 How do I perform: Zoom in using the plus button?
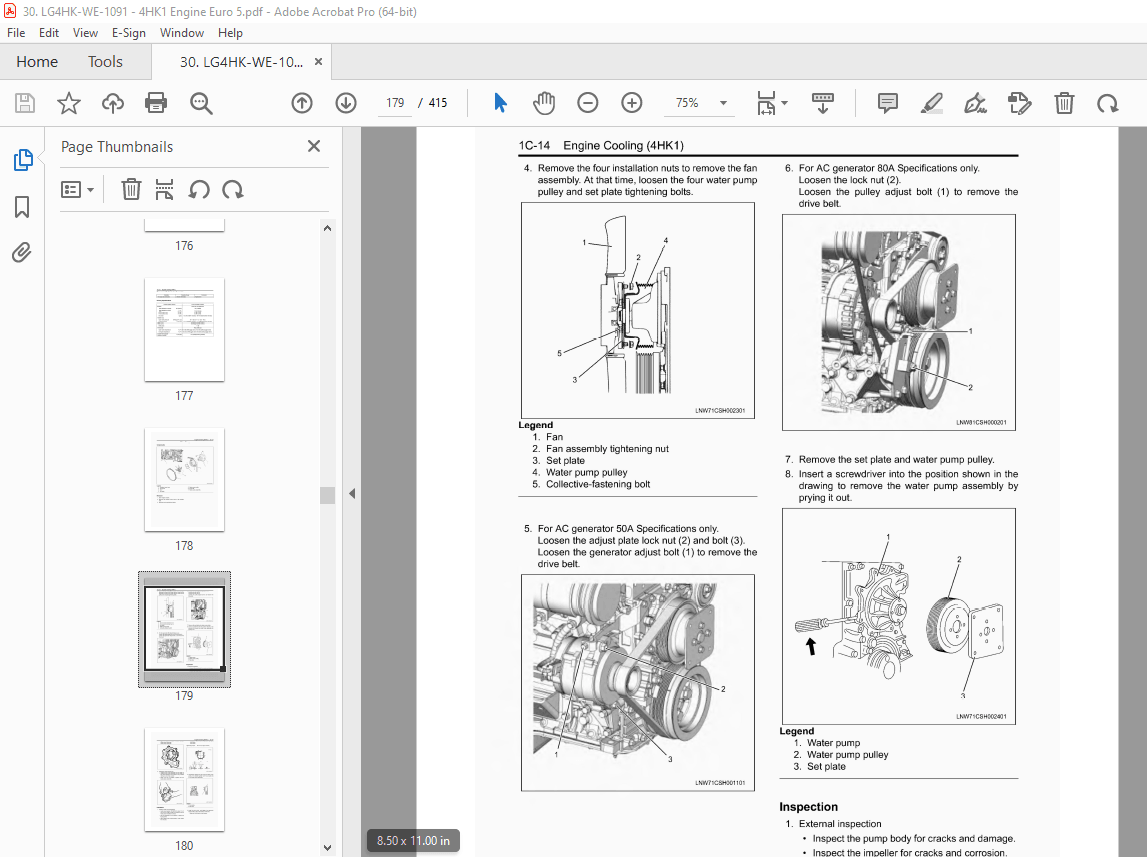click(x=631, y=102)
